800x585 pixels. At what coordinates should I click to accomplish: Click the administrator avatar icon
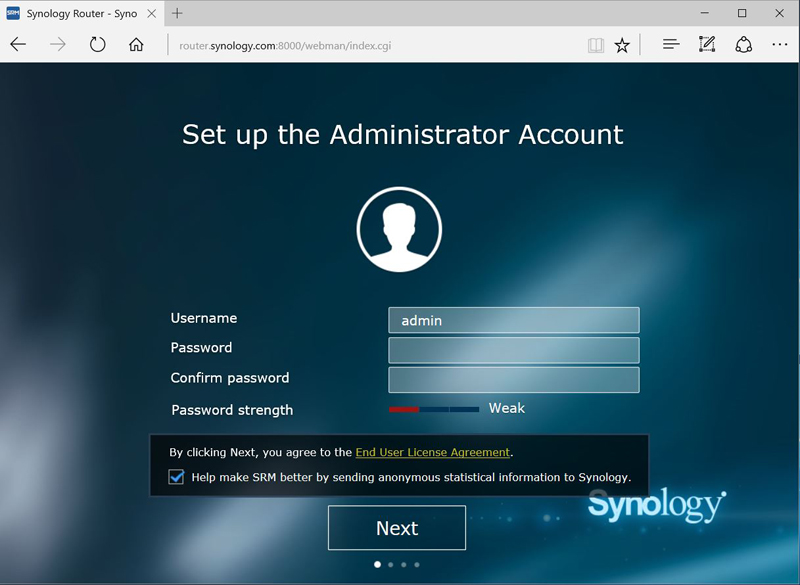[399, 229]
